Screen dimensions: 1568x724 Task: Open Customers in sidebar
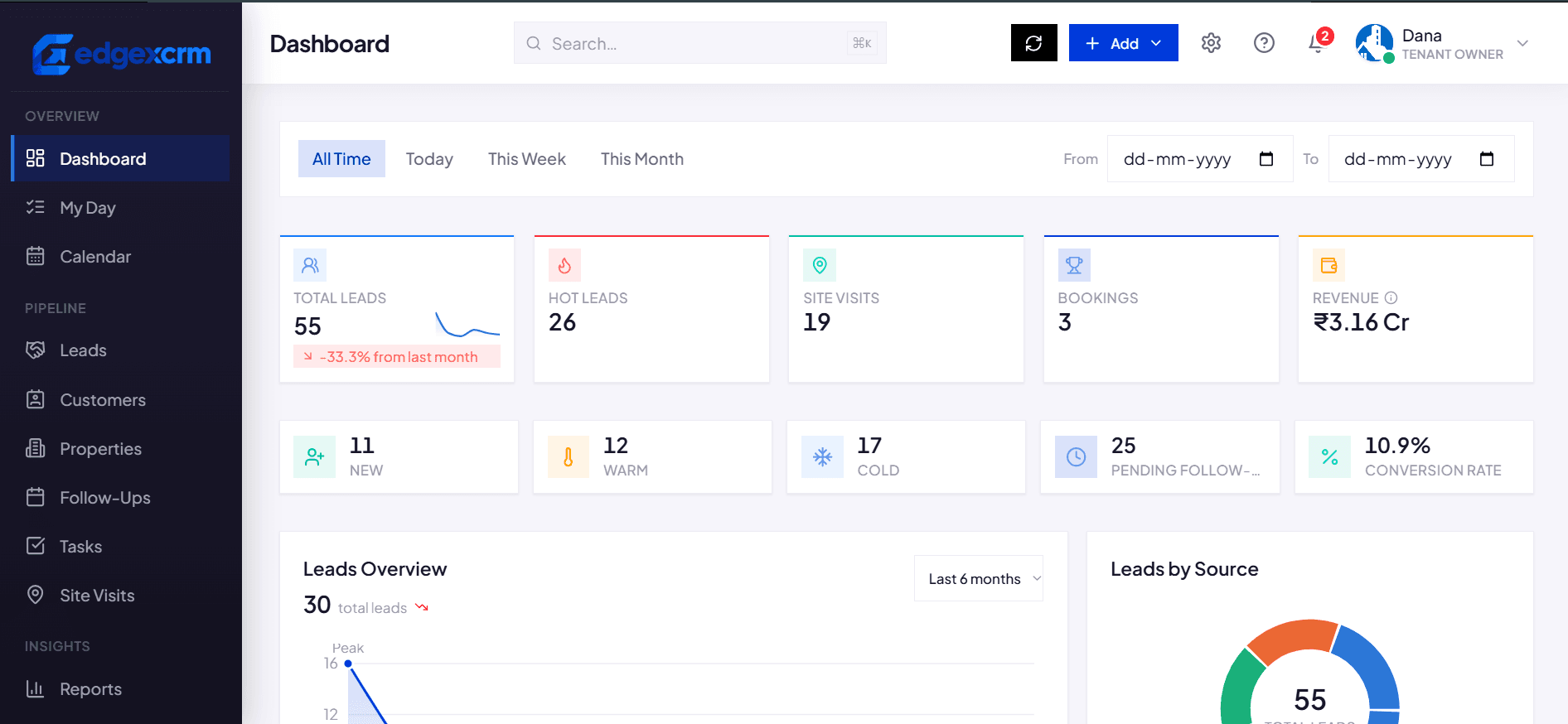pos(120,399)
